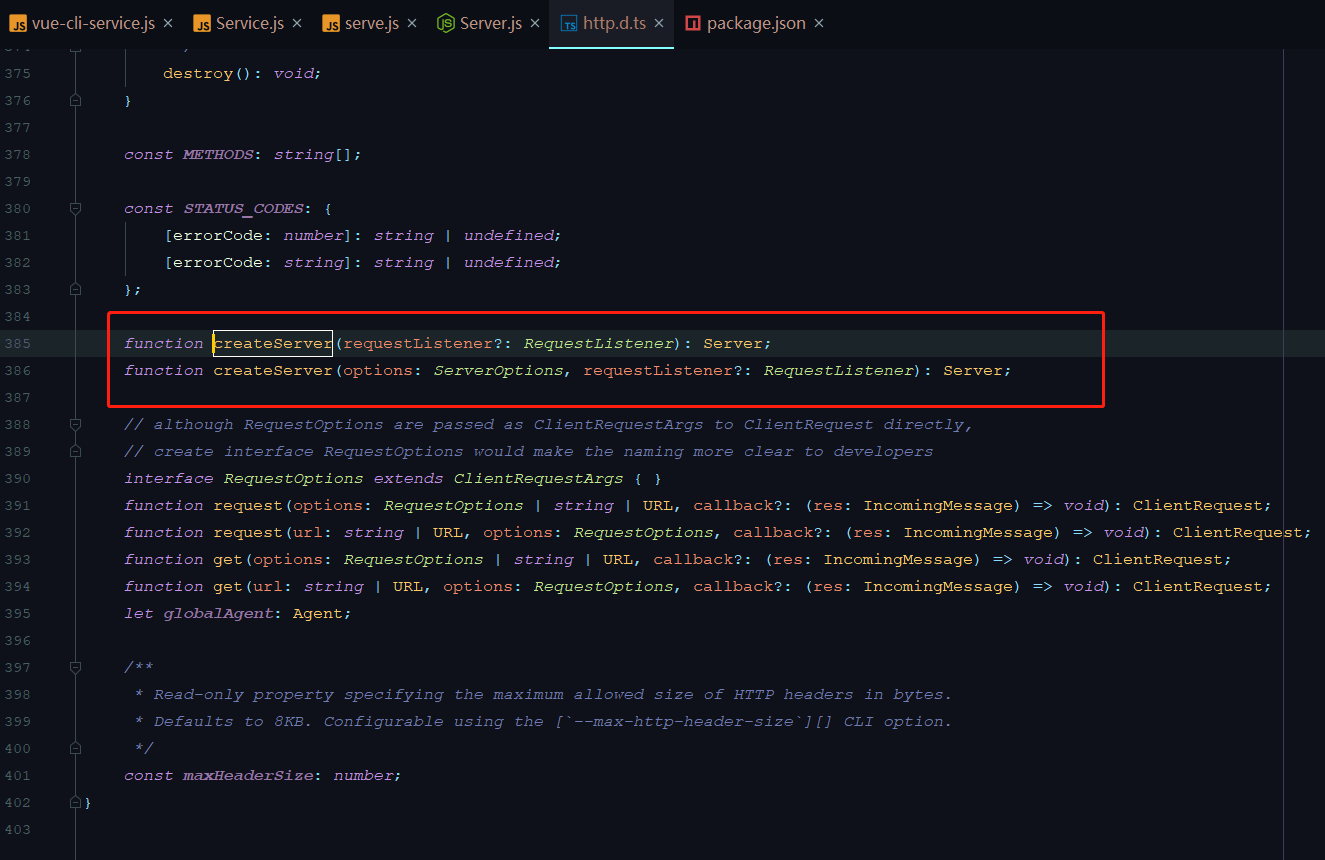Click line number 385 in the gutter
Image resolution: width=1325 pixels, height=860 pixels.
[18, 343]
